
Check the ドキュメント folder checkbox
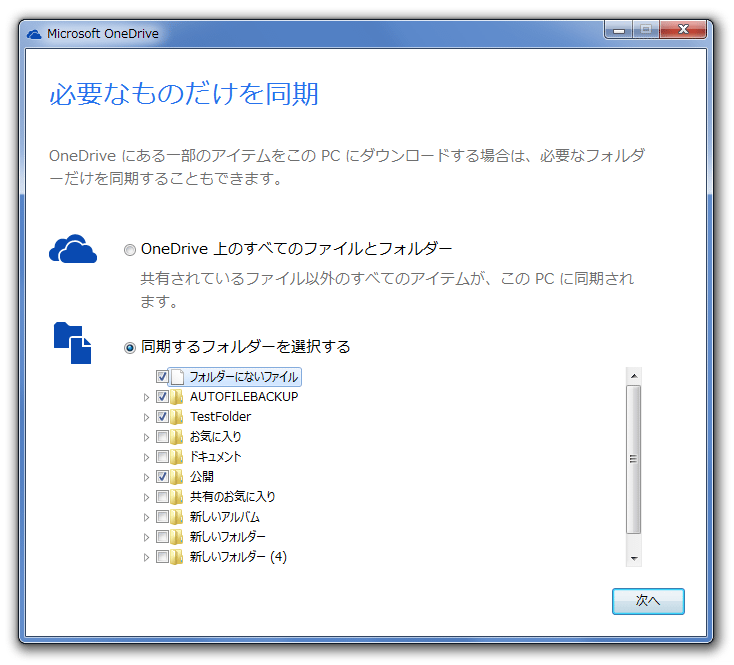(x=162, y=456)
